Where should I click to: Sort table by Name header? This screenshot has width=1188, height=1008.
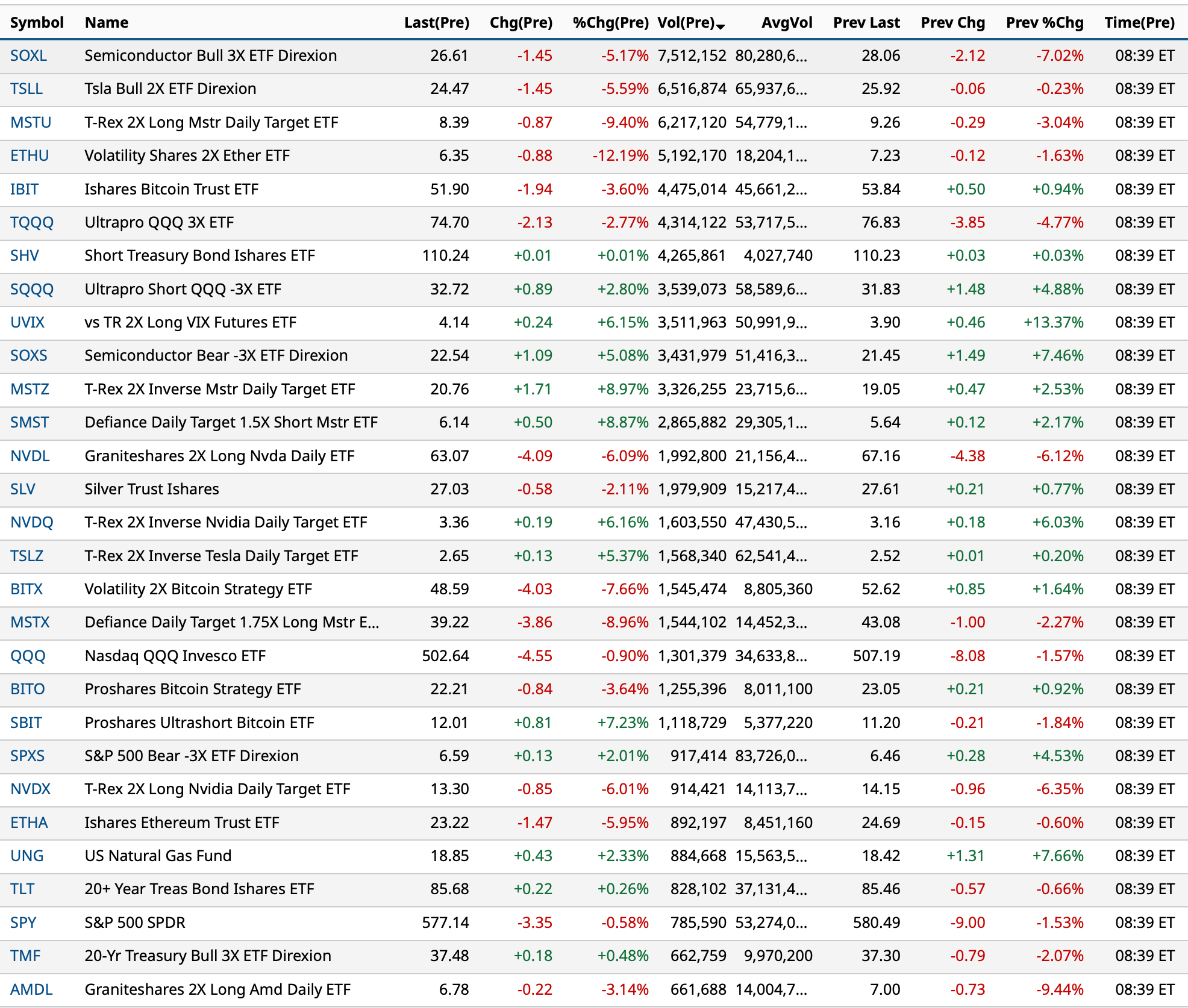tap(106, 23)
